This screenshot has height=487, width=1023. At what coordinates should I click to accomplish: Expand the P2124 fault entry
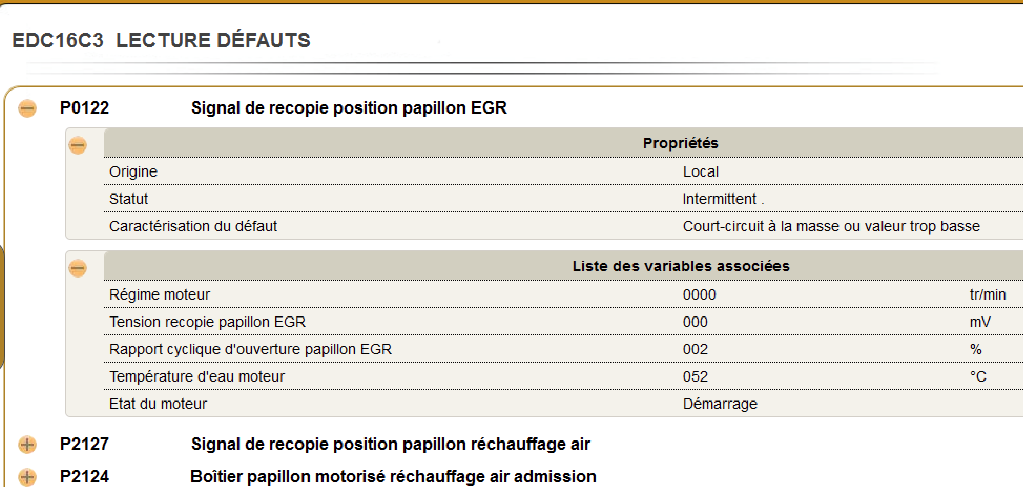[x=27, y=477]
